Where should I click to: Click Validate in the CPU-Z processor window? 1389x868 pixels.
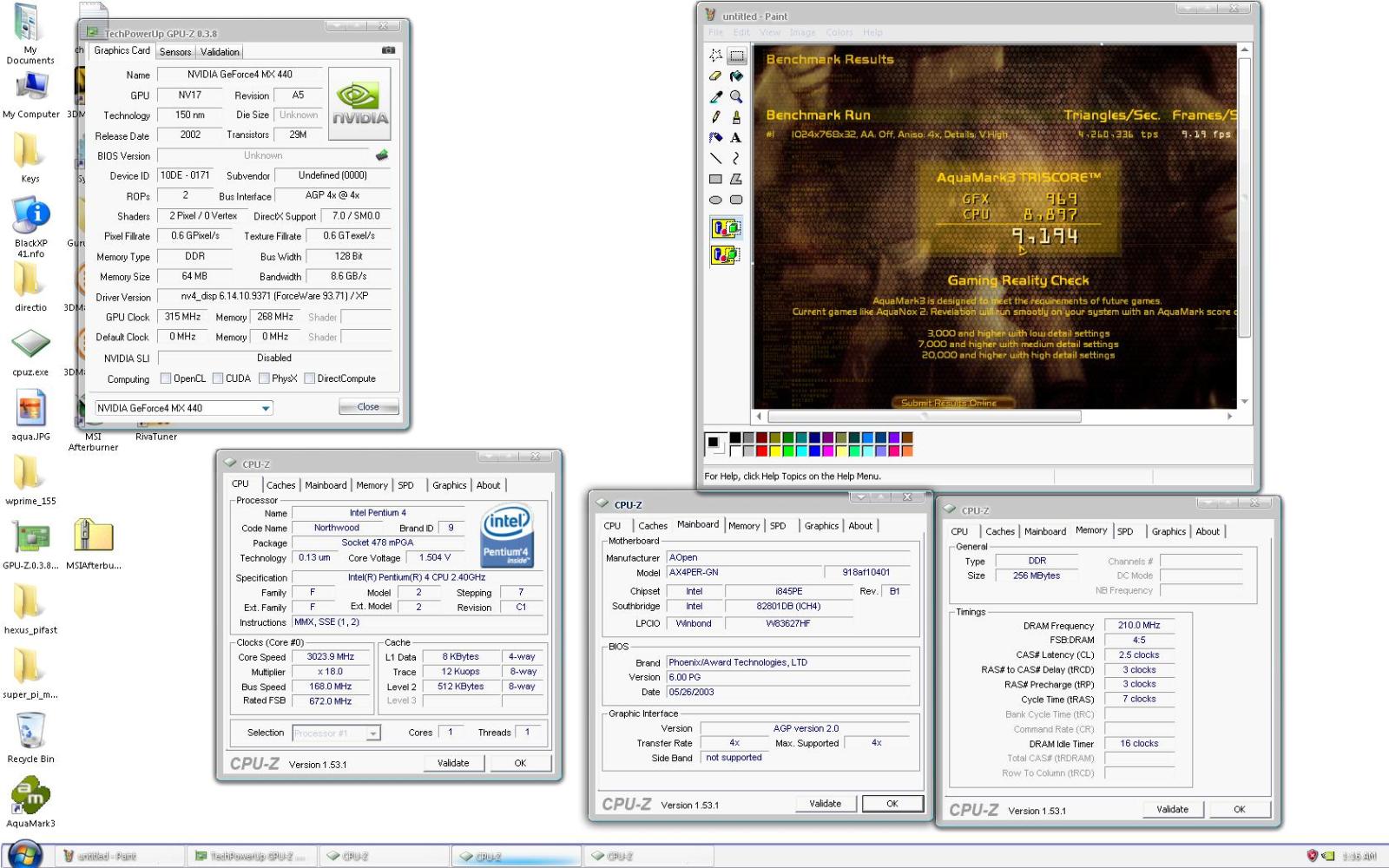[x=453, y=763]
